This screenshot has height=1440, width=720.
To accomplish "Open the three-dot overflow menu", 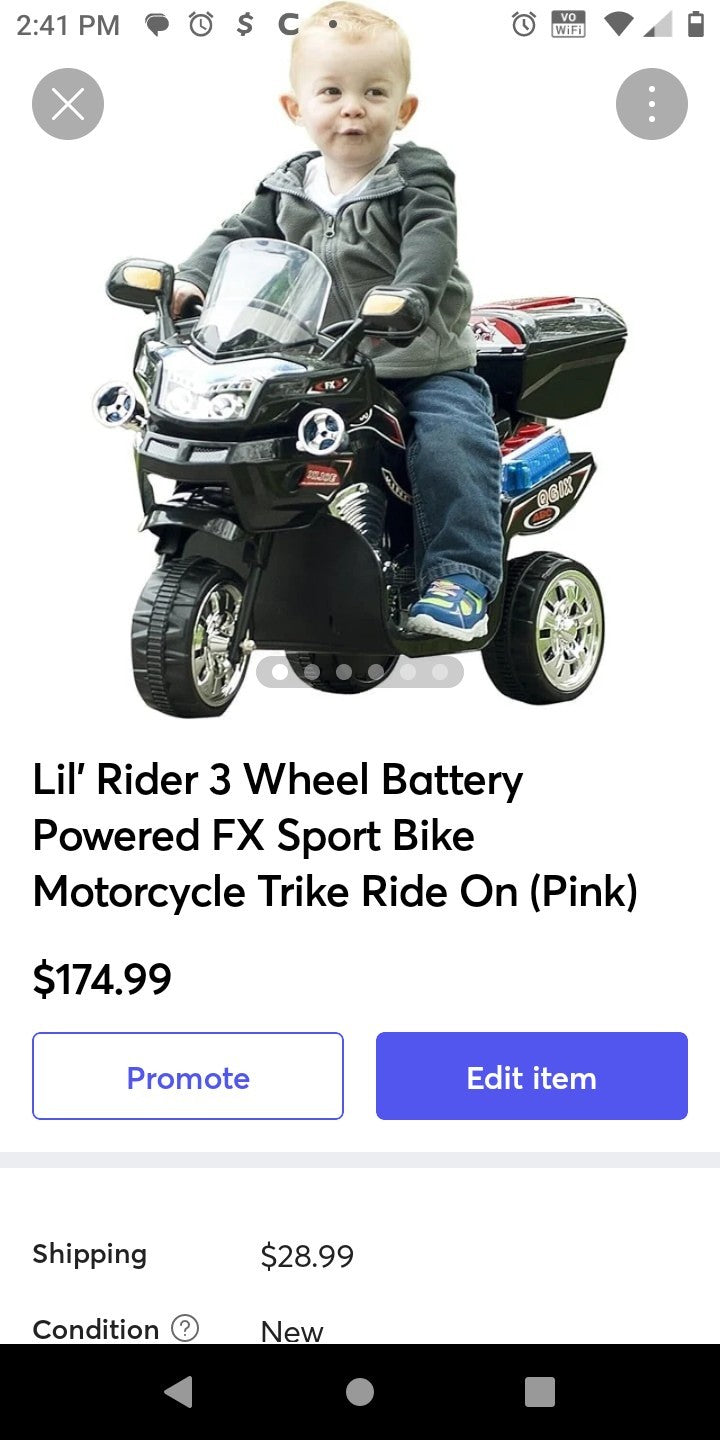I will (652, 104).
